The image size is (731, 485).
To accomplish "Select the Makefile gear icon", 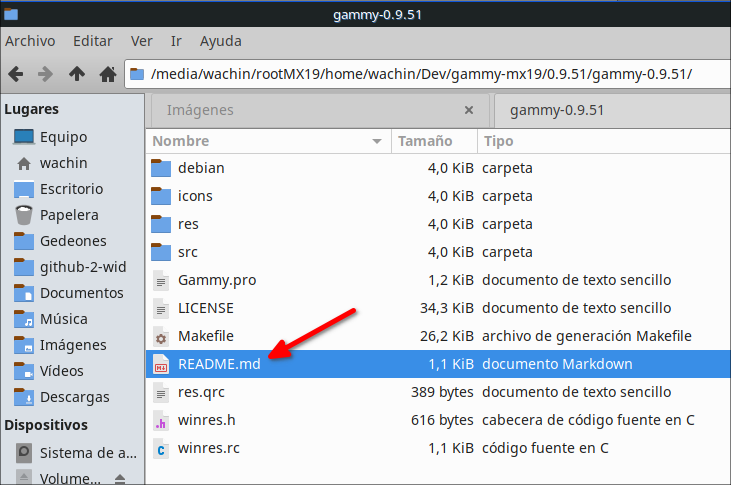I will click(161, 336).
